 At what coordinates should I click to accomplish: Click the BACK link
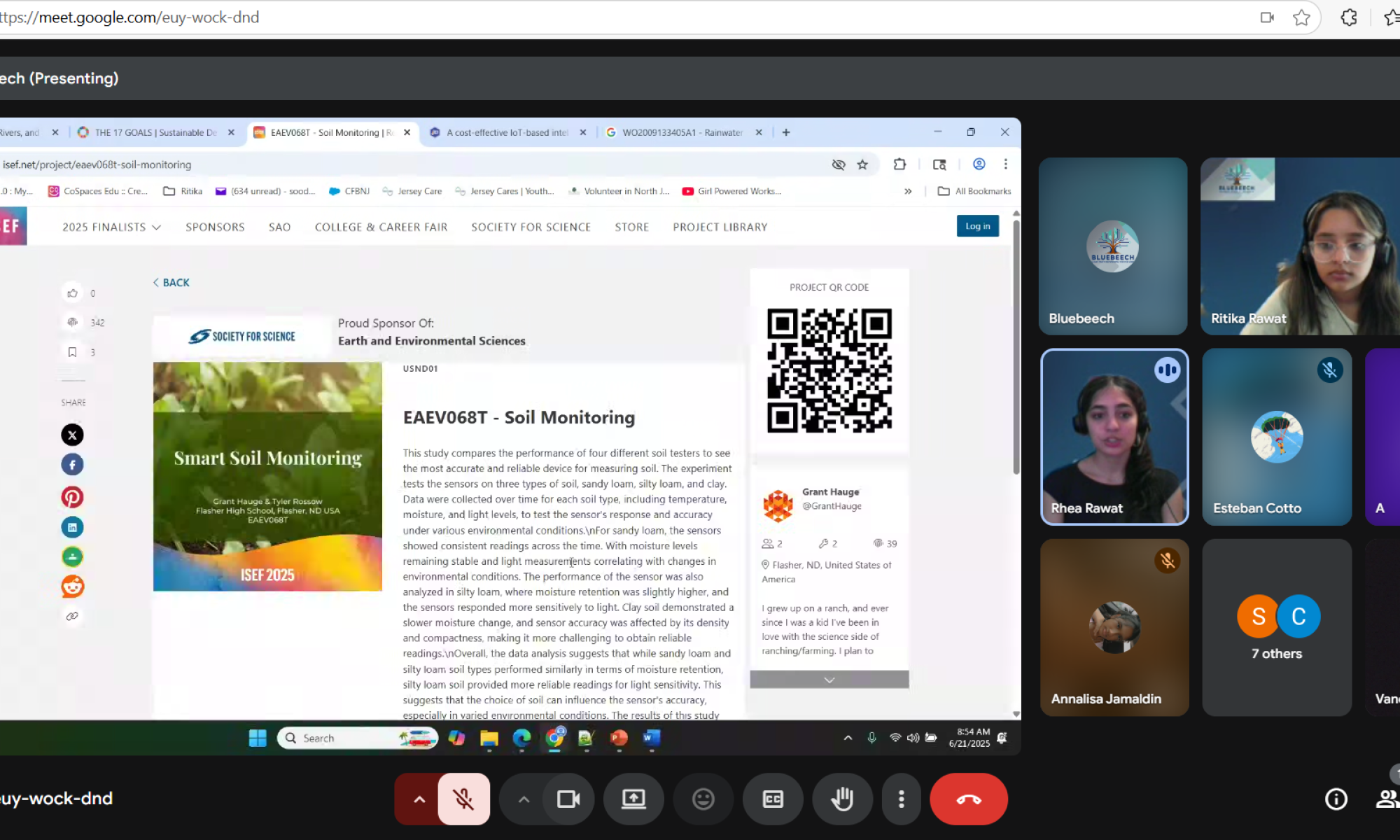pyautogui.click(x=171, y=282)
